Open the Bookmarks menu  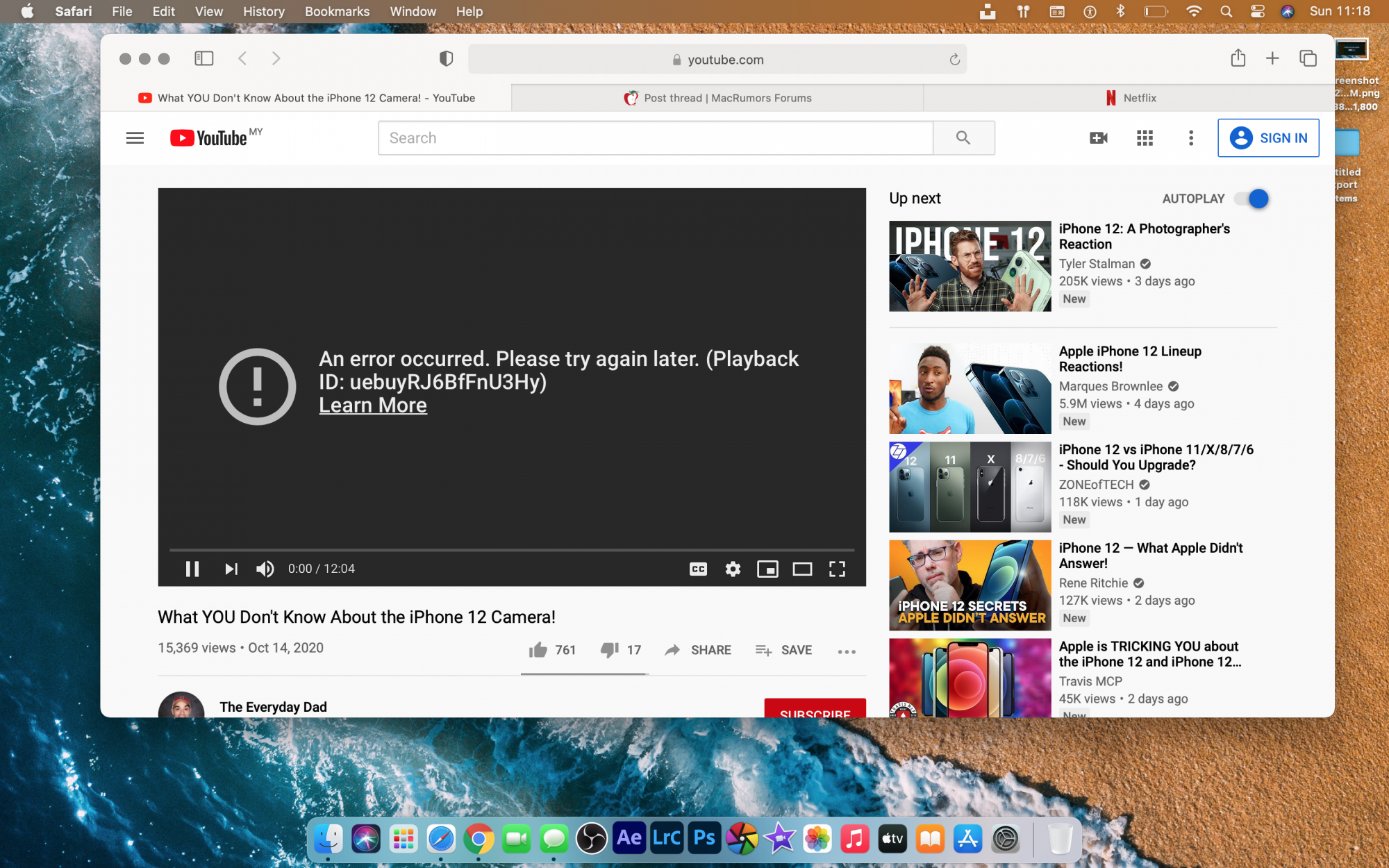(337, 11)
